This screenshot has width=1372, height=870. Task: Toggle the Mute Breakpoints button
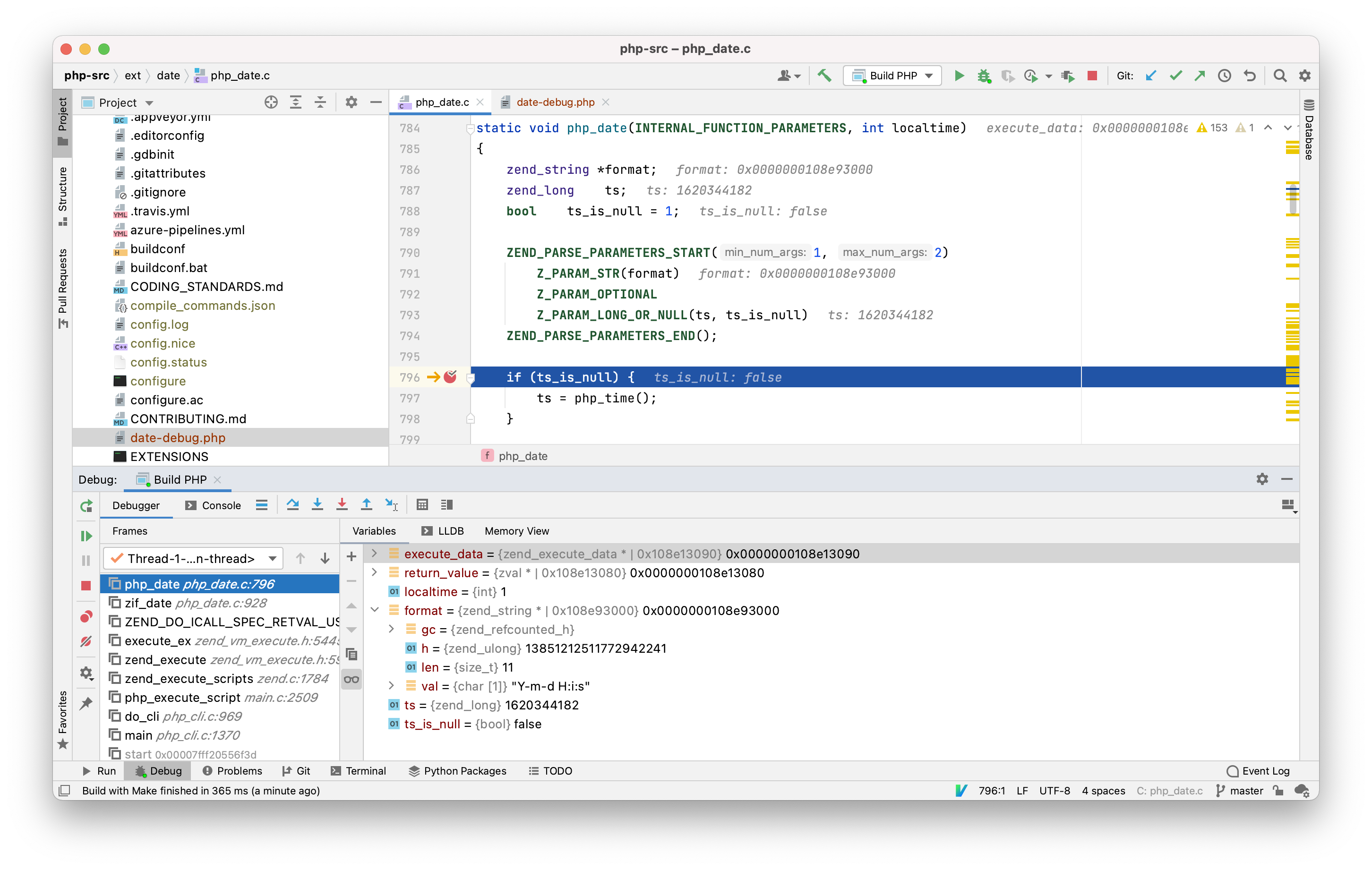point(86,641)
